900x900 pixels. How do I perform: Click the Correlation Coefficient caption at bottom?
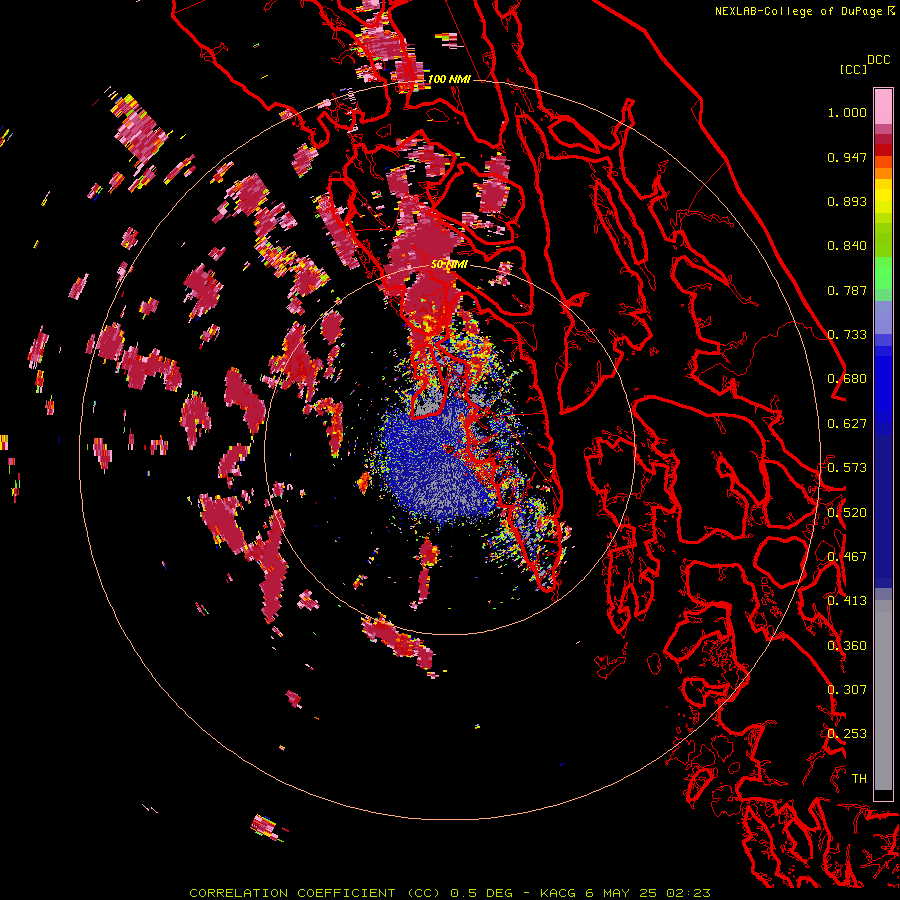pyautogui.click(x=450, y=893)
